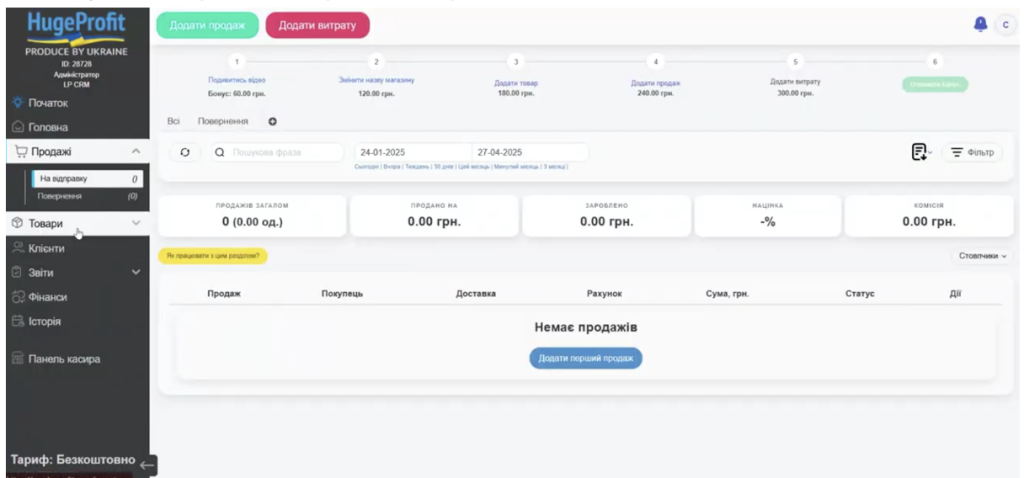Click the Доставка column header
This screenshot has width=1024, height=478.
(x=475, y=294)
